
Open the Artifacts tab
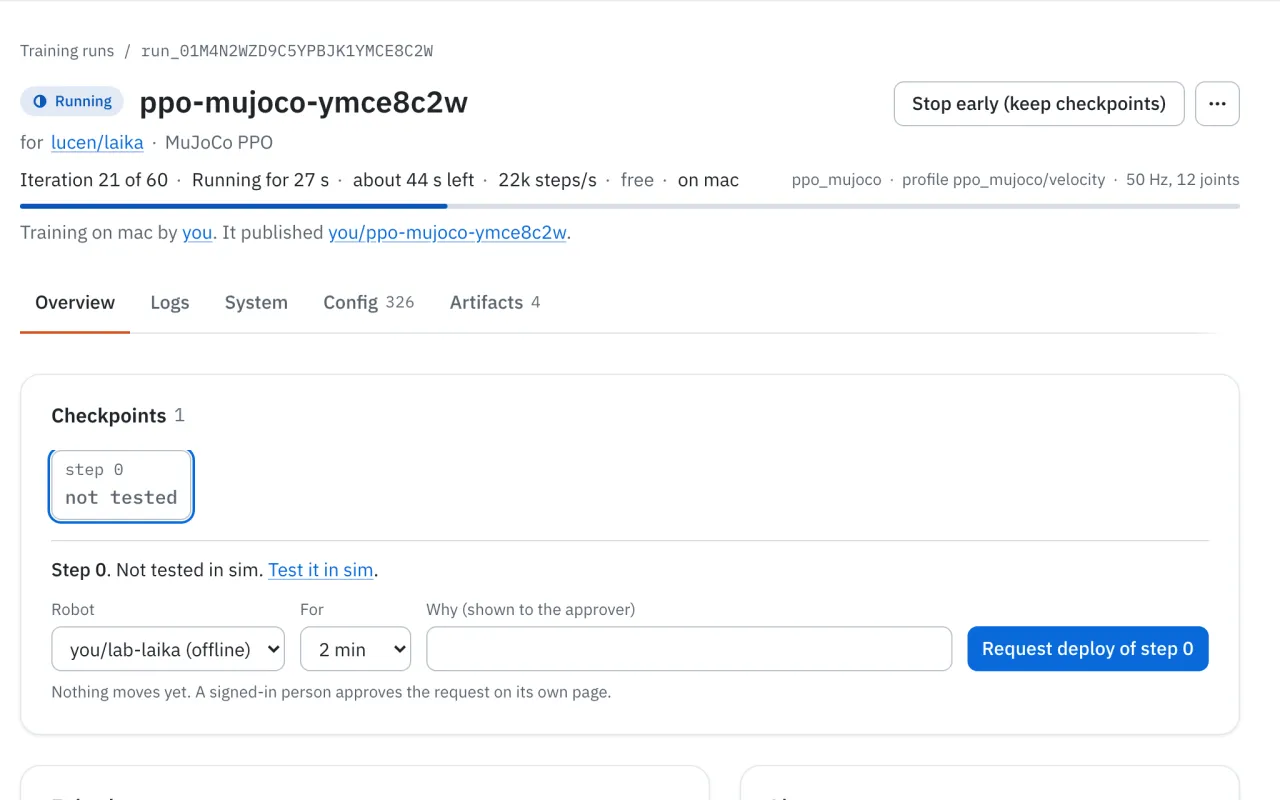[x=495, y=302]
